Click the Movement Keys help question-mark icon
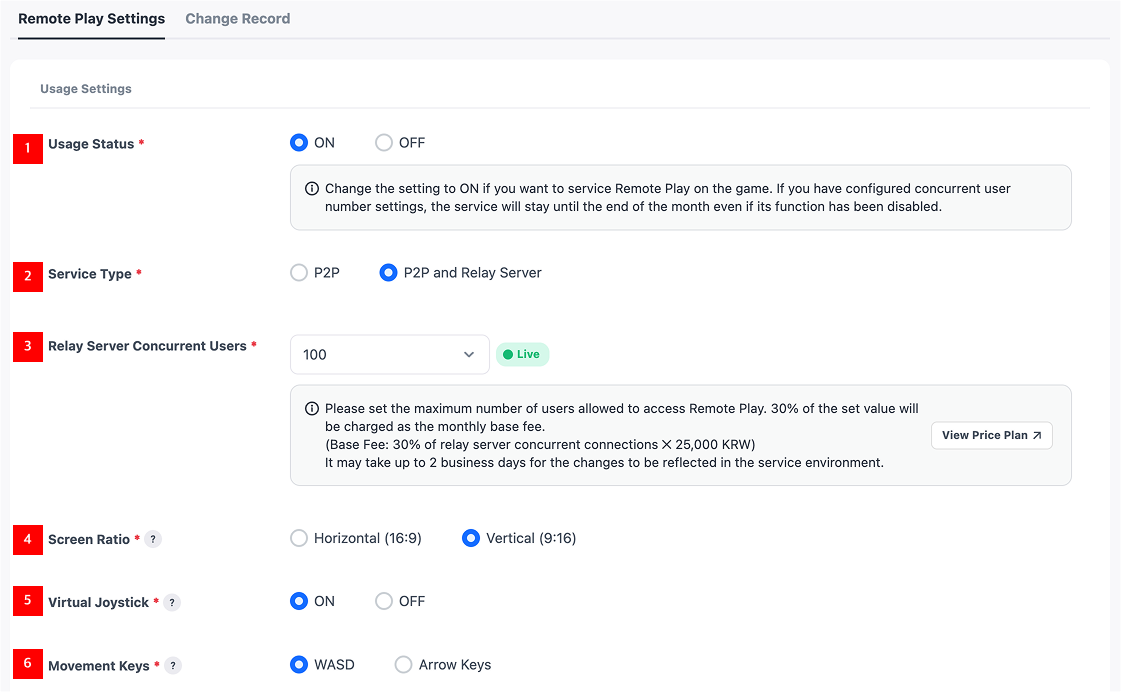The image size is (1121, 692). 173,665
